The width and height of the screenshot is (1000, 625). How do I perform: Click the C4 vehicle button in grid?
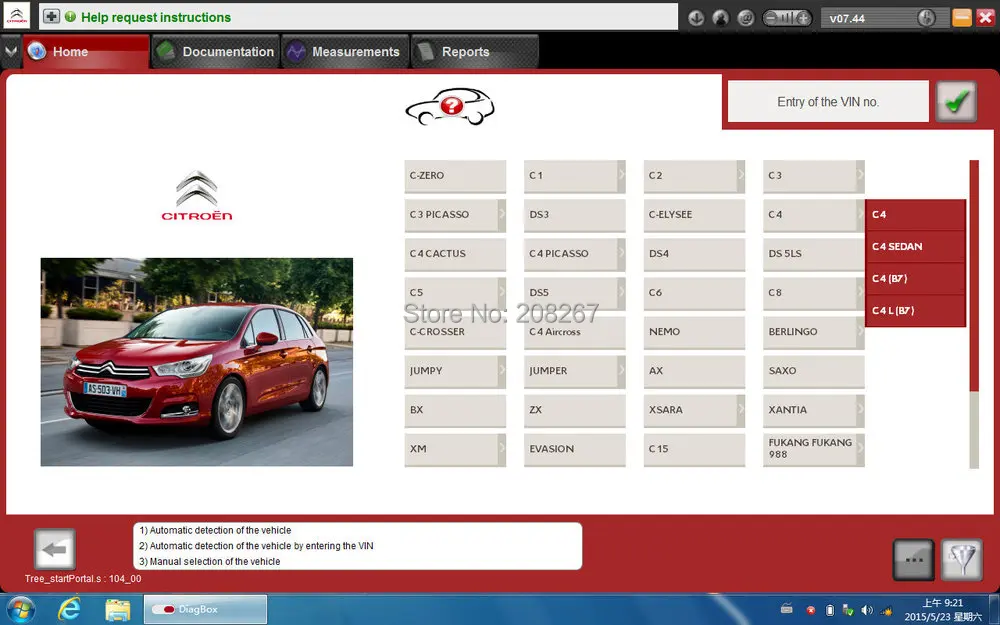click(x=814, y=214)
